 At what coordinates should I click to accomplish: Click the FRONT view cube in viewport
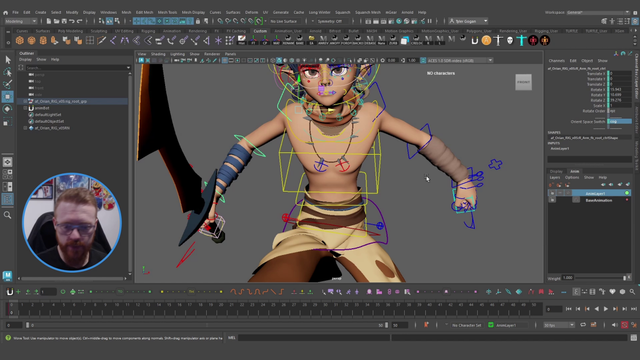click(523, 82)
